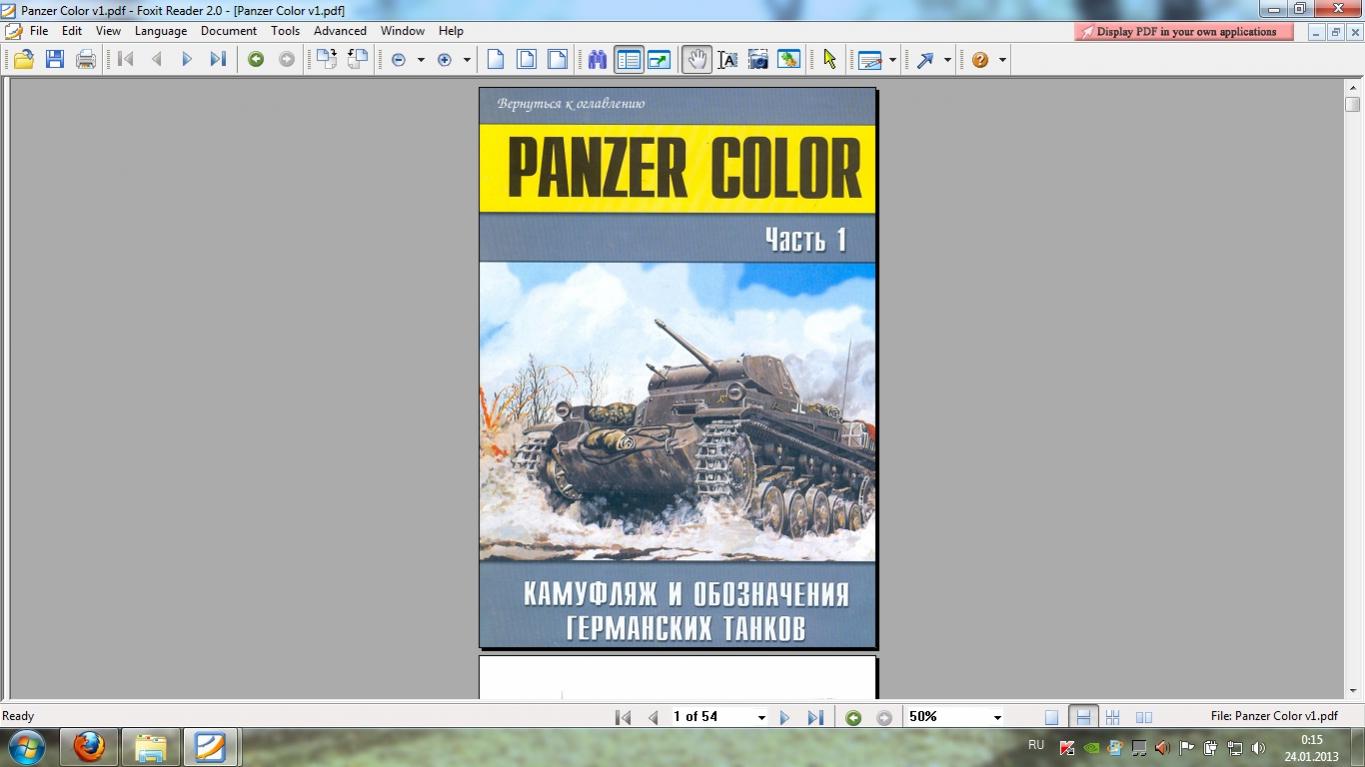Rotate the page counterclockwise

pyautogui.click(x=357, y=60)
